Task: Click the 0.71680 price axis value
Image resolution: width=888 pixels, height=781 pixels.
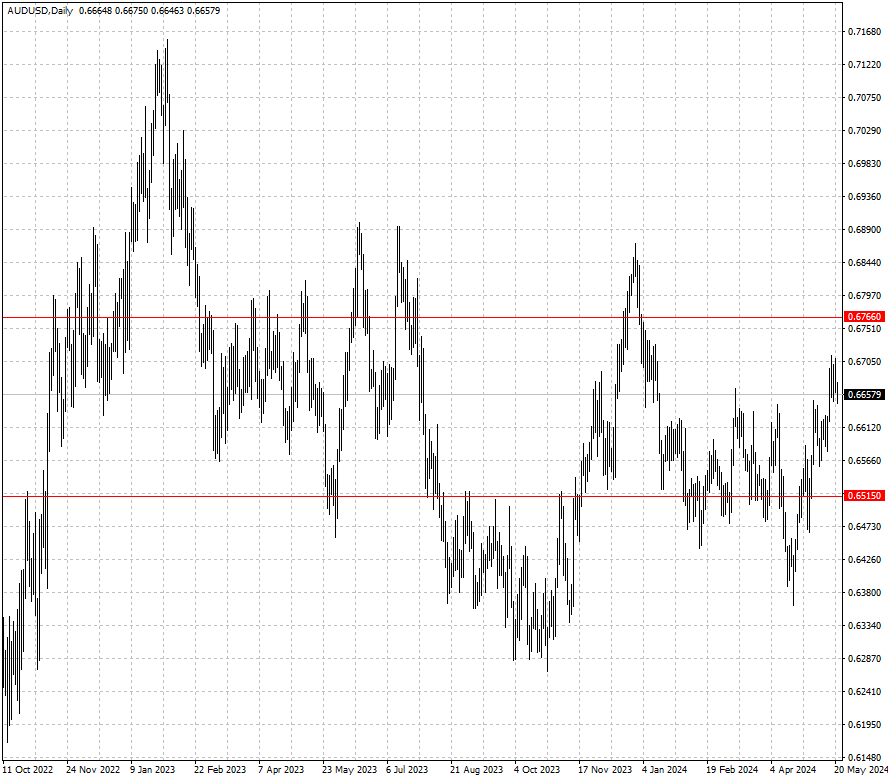Action: 864,32
